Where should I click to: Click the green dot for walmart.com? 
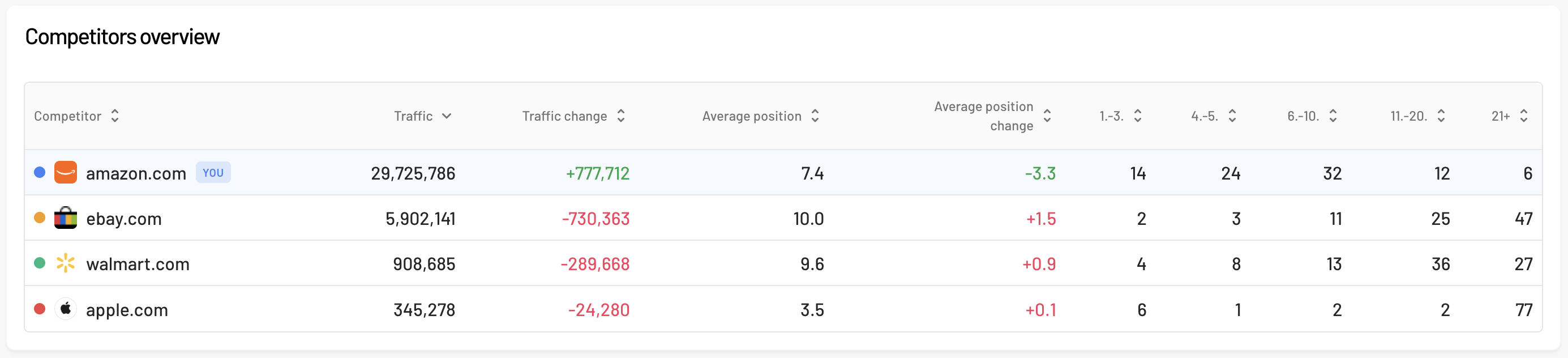coord(40,263)
